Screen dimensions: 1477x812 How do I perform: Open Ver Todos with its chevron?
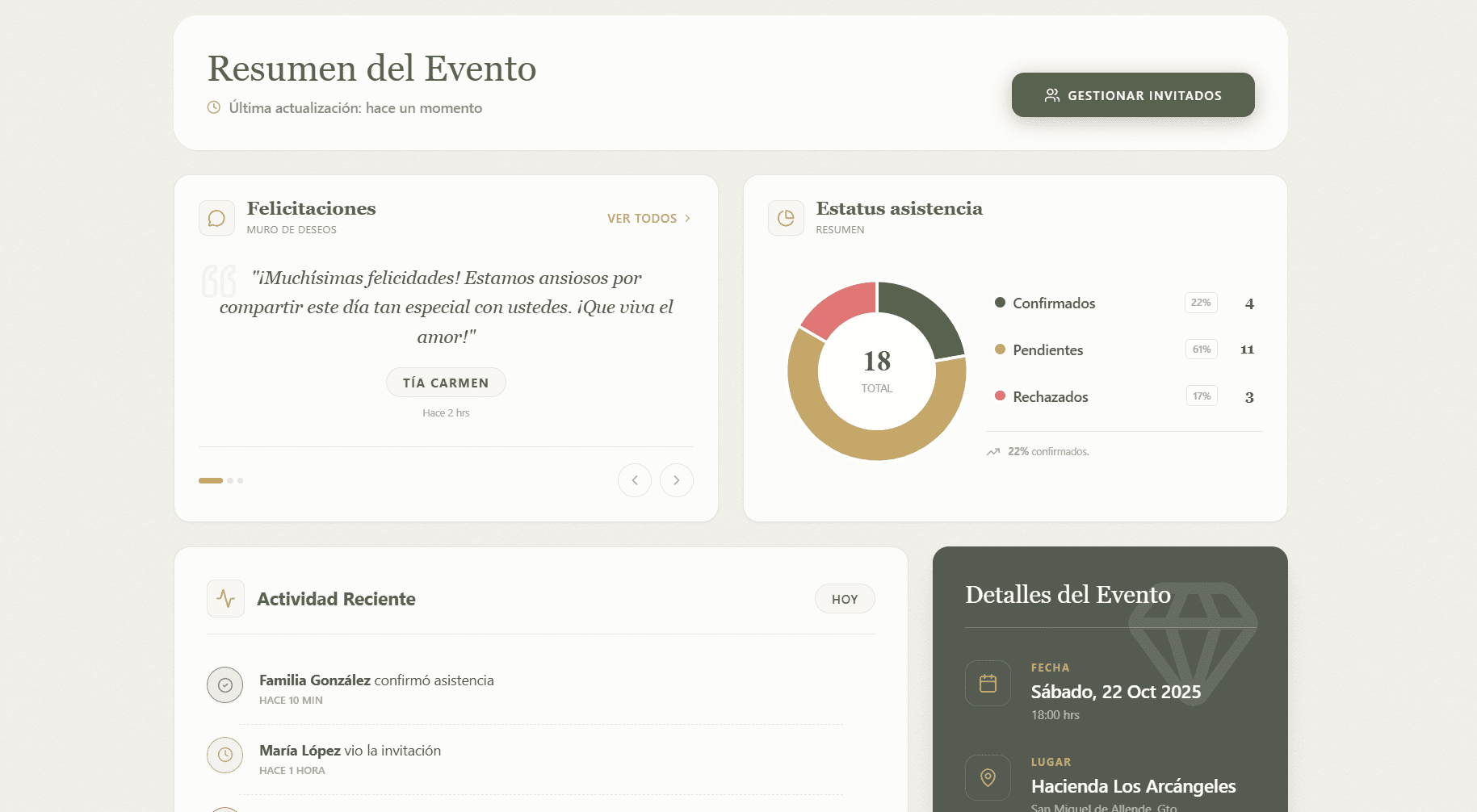pyautogui.click(x=688, y=218)
